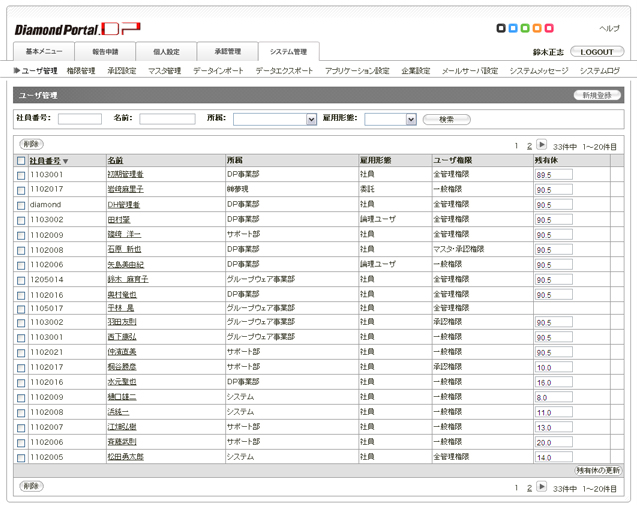This screenshot has width=637, height=505.
Task: Select the green theme color square
Action: (525, 28)
